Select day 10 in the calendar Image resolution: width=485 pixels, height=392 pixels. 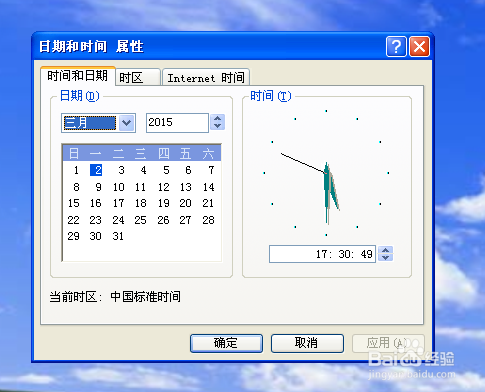click(119, 187)
